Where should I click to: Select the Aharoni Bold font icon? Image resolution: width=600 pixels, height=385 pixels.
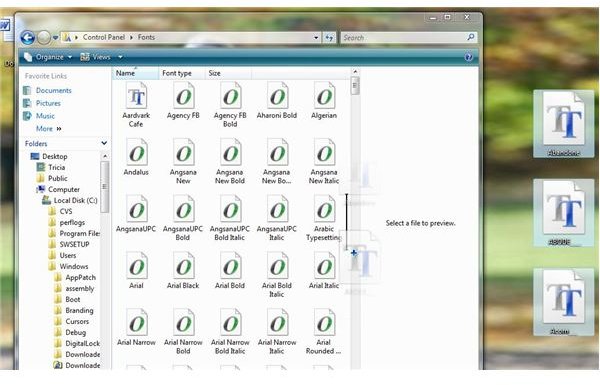(277, 96)
